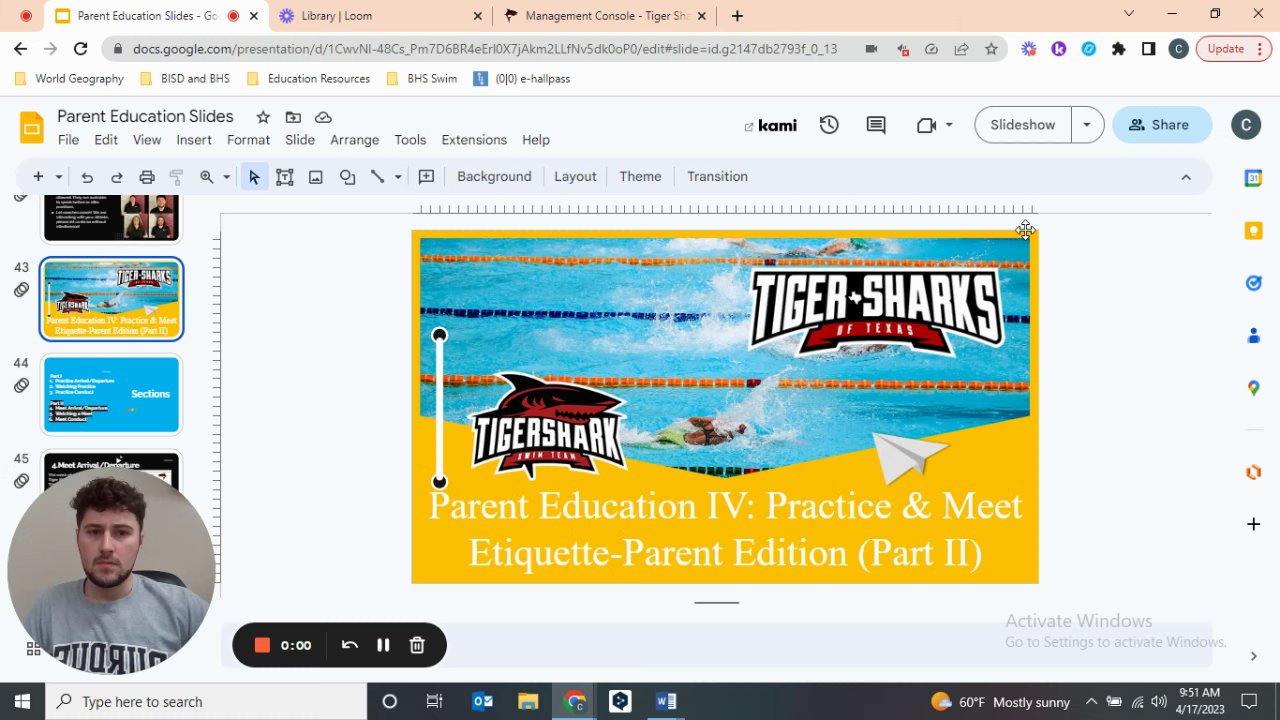Switch to the Management Console tab
Screen dimensions: 1280x720
tap(605, 16)
